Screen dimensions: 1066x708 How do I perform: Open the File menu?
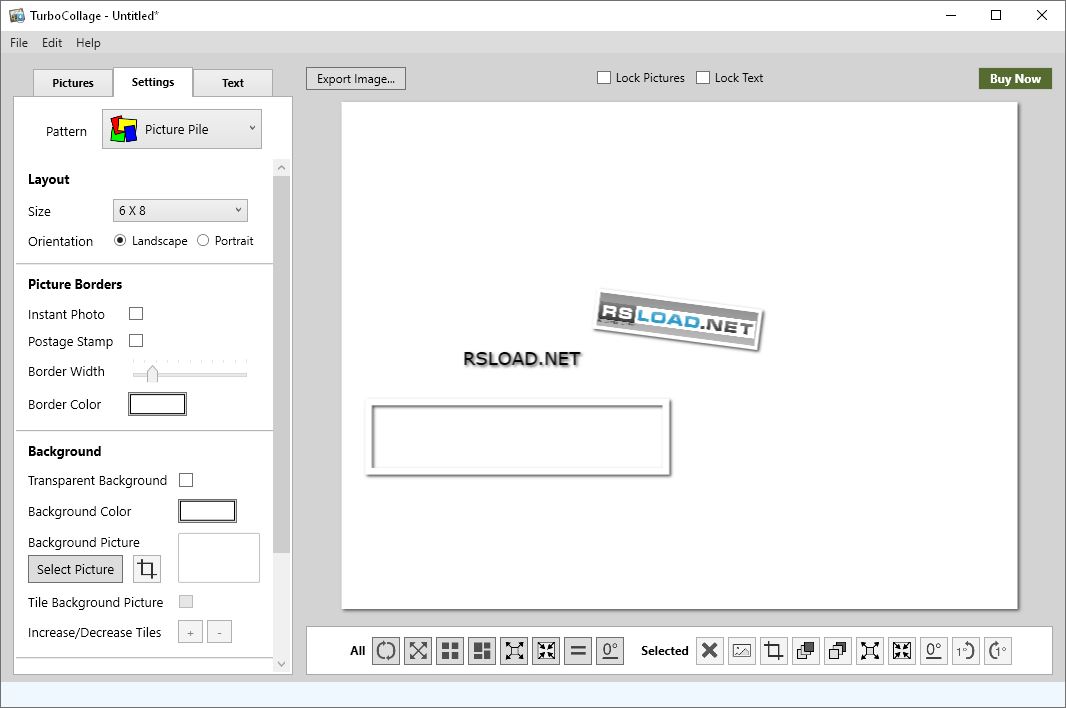19,43
